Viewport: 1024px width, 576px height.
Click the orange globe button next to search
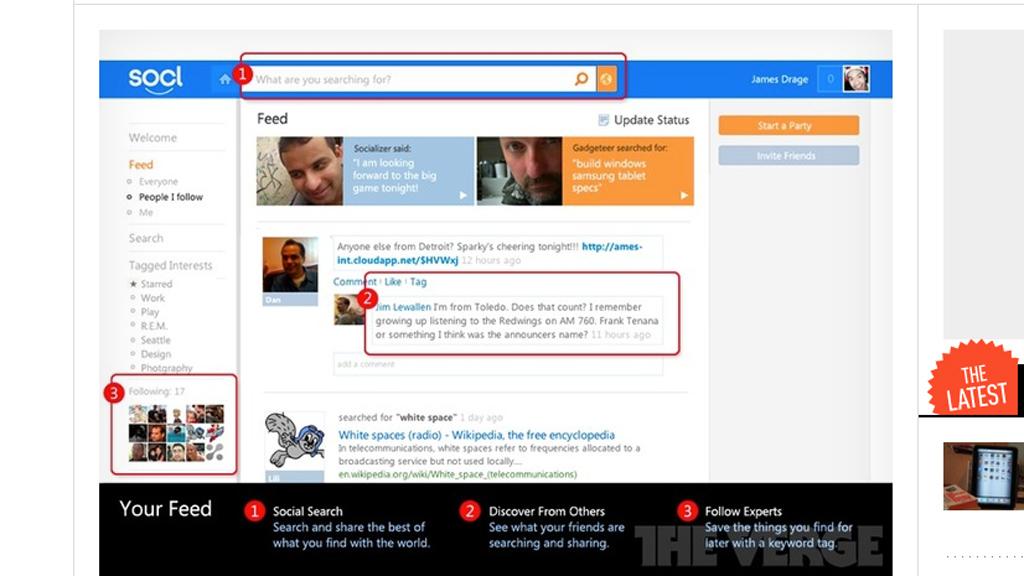(x=606, y=79)
